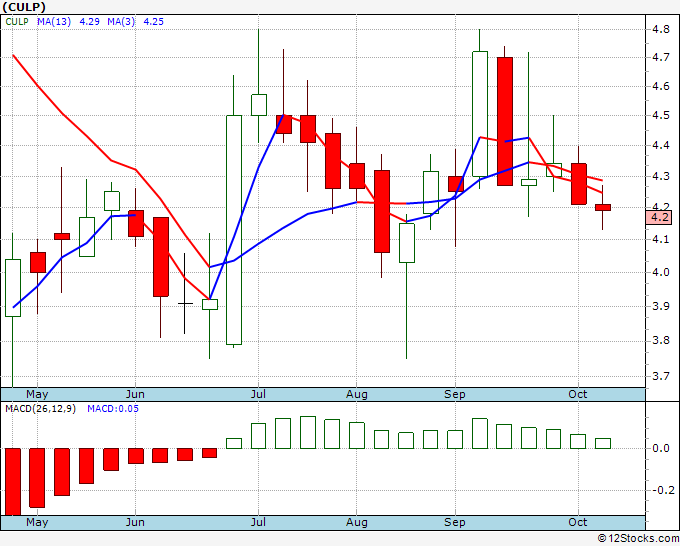Image resolution: width=680 pixels, height=546 pixels.
Task: Click the Jun label on MACD axis
Action: point(135,522)
